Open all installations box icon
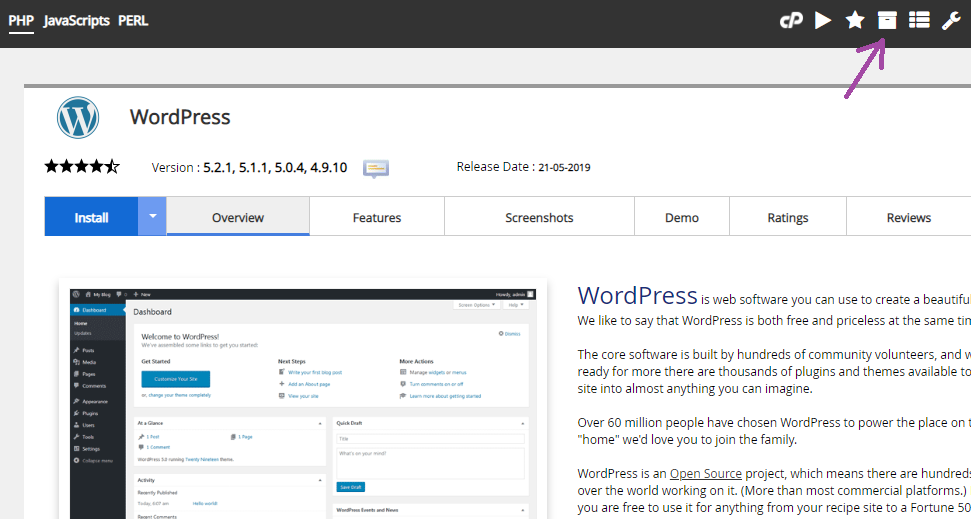Viewport: 971px width, 519px height. point(887,20)
